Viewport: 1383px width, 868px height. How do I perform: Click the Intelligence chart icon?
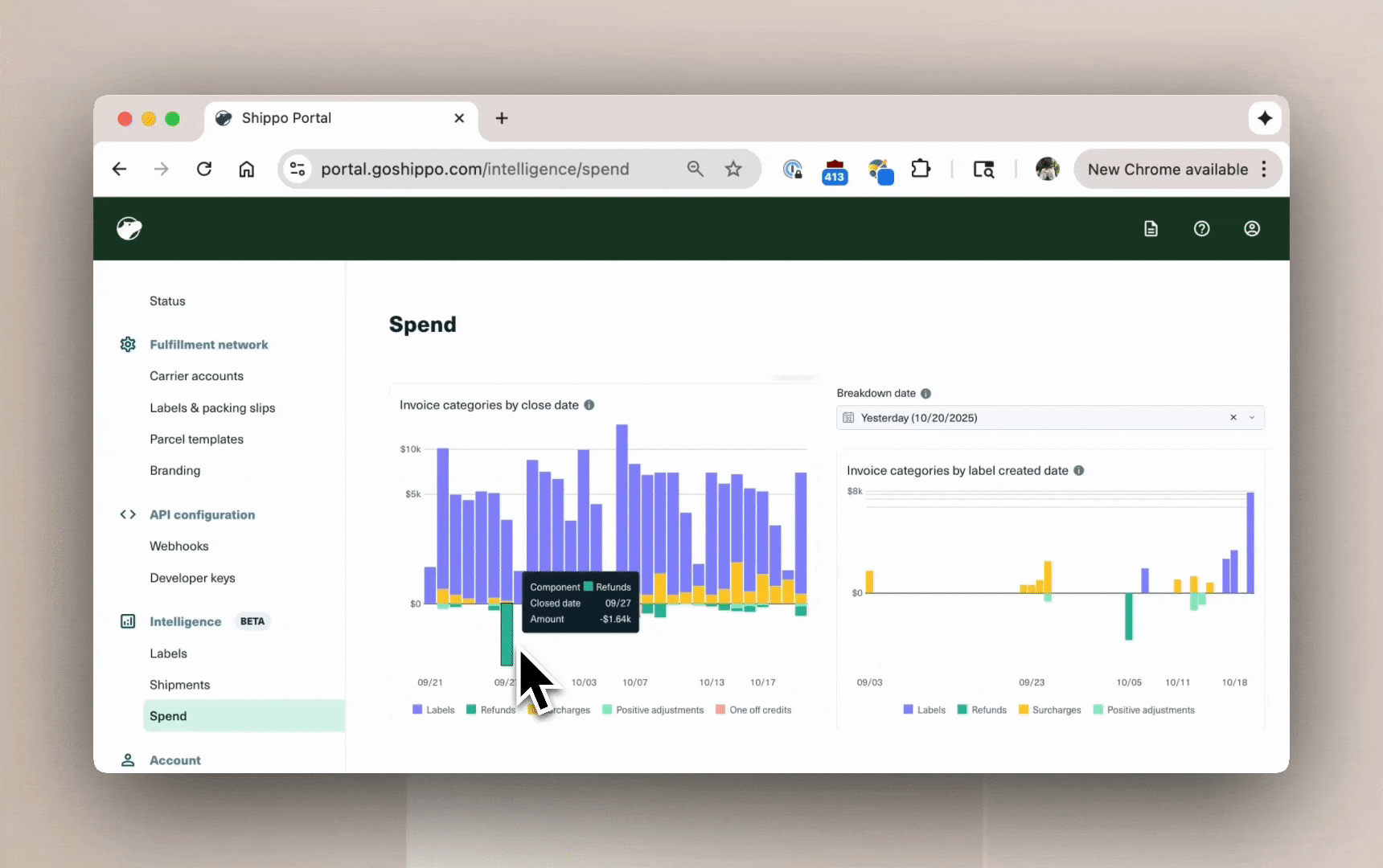(128, 621)
